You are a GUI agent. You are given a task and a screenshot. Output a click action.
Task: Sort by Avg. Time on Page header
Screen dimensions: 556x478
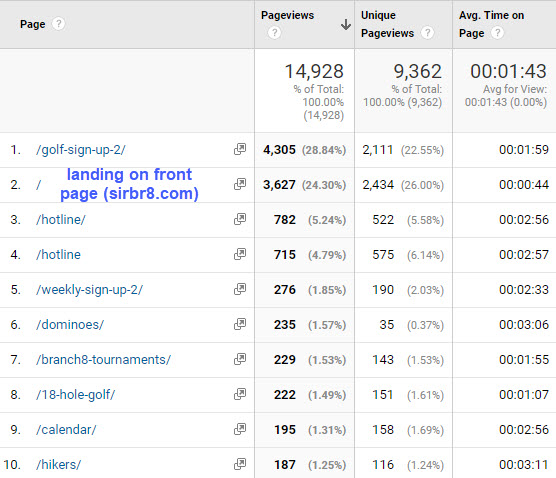(x=491, y=24)
